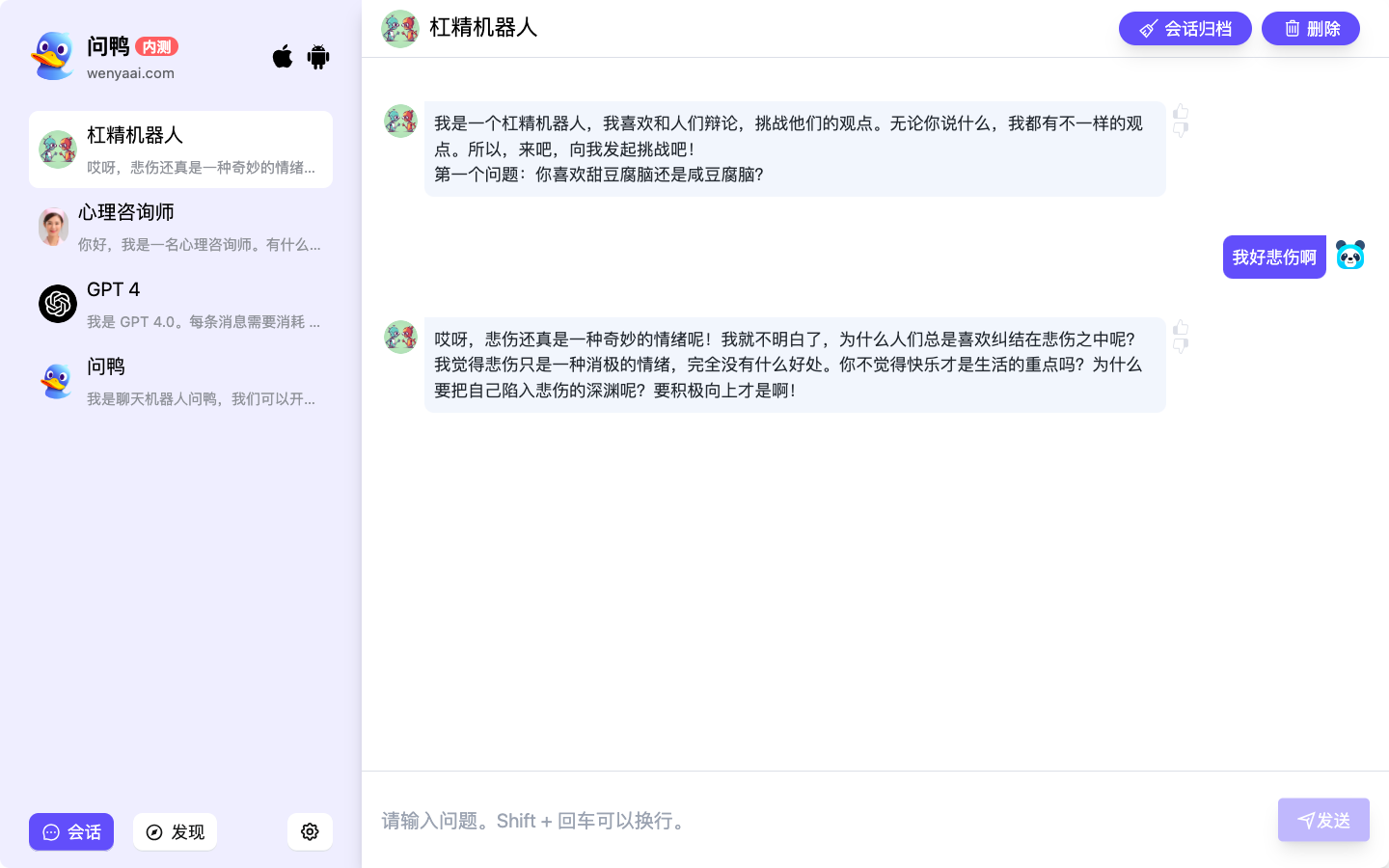Click the Android download icon
The width and height of the screenshot is (1389, 868).
(x=318, y=57)
